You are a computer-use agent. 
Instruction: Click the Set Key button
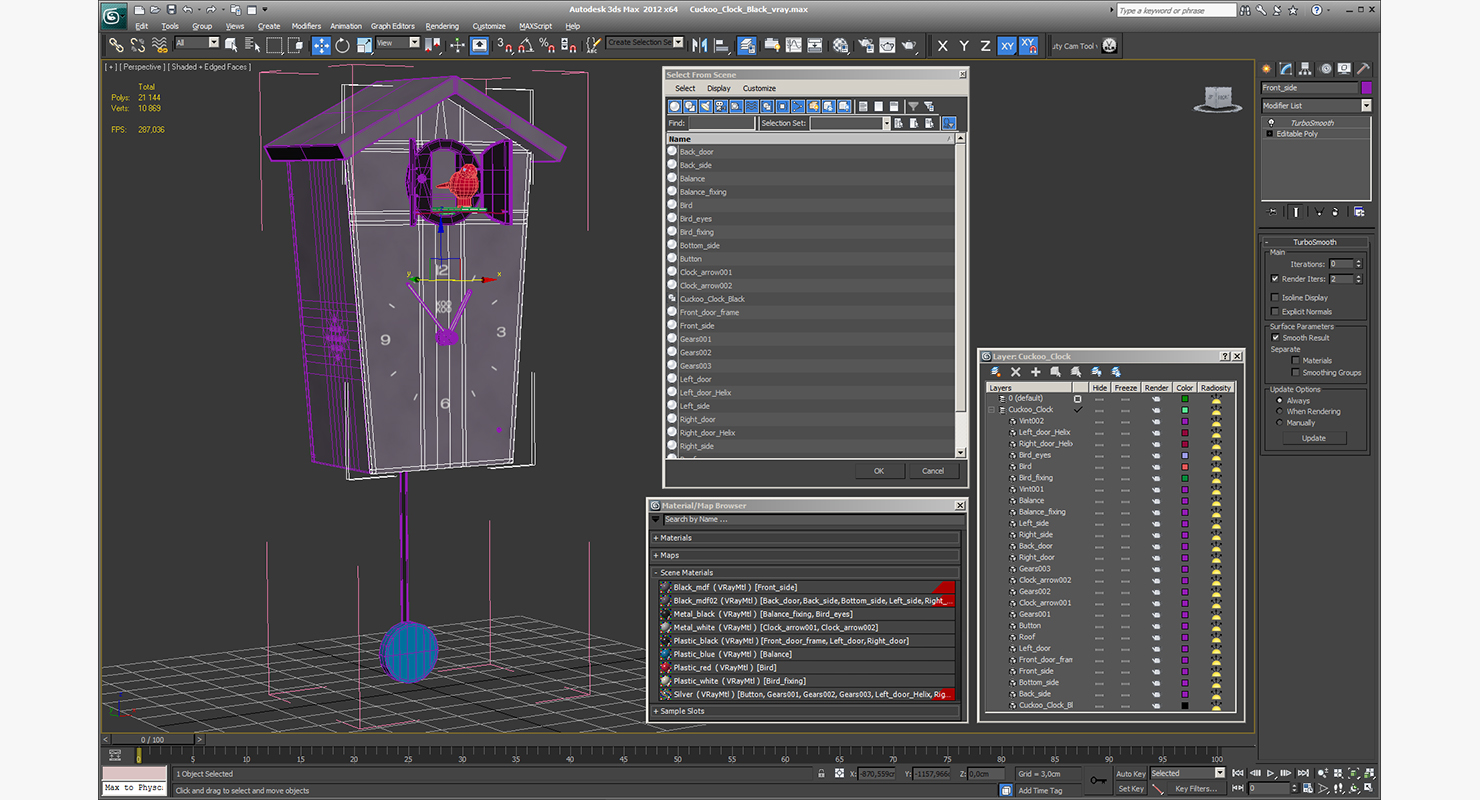click(x=1130, y=788)
